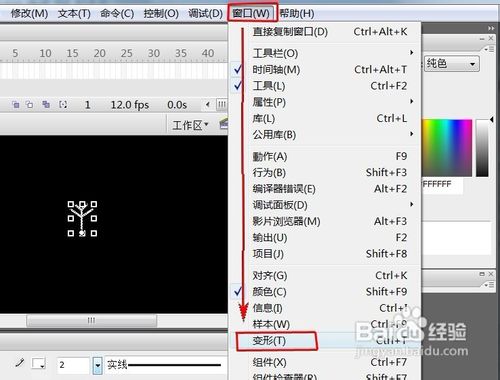The image size is (500, 380).
Task: Show the 输出(U) output panel
Action: point(325,237)
